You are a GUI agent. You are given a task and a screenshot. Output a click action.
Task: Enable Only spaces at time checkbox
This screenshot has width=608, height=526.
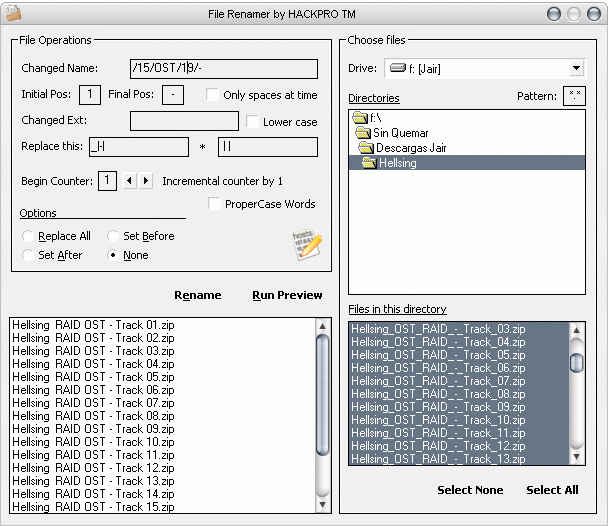click(212, 95)
